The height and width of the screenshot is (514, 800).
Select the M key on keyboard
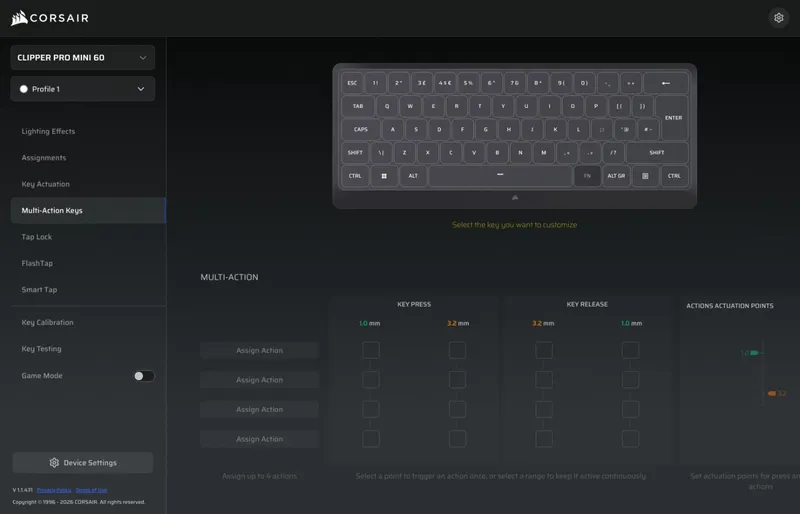(544, 153)
